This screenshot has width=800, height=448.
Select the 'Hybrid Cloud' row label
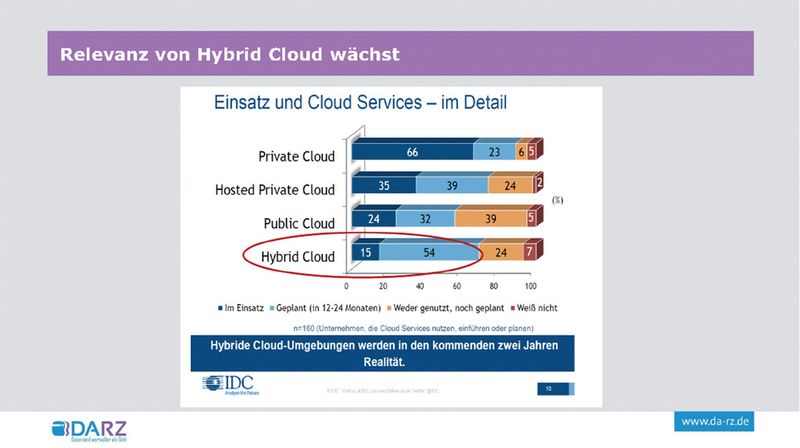[x=298, y=257]
